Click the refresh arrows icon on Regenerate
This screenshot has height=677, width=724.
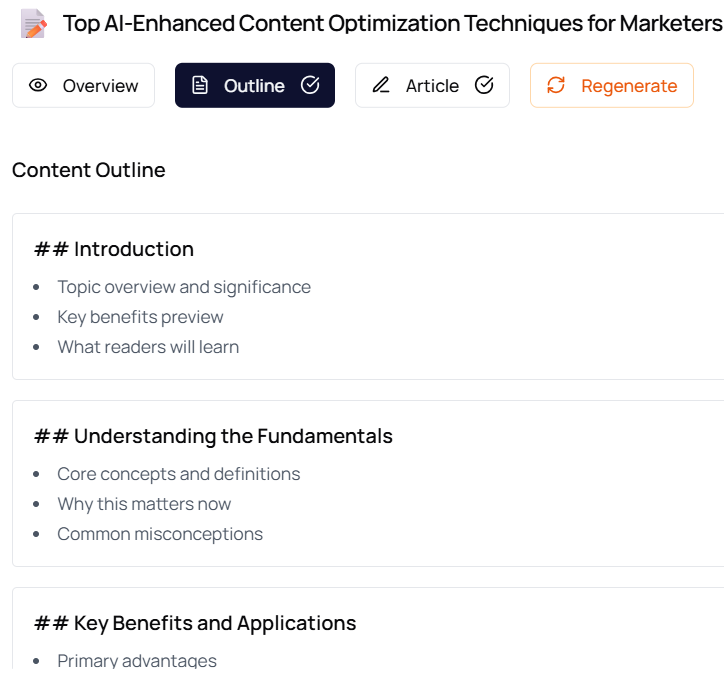pyautogui.click(x=556, y=85)
